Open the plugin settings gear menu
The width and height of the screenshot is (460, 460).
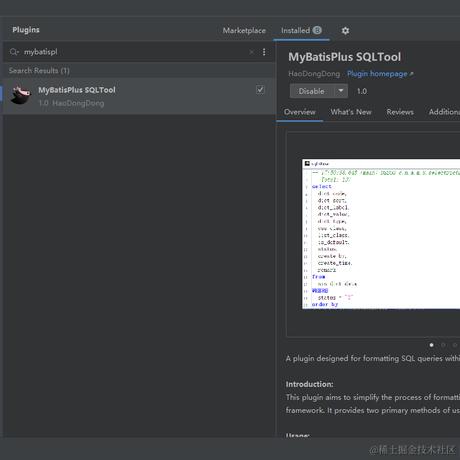pos(345,31)
